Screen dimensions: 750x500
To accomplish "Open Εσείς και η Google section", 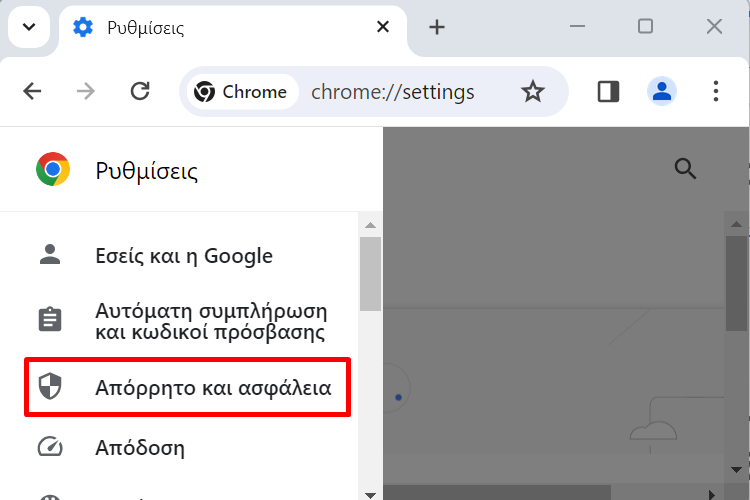I will click(179, 256).
